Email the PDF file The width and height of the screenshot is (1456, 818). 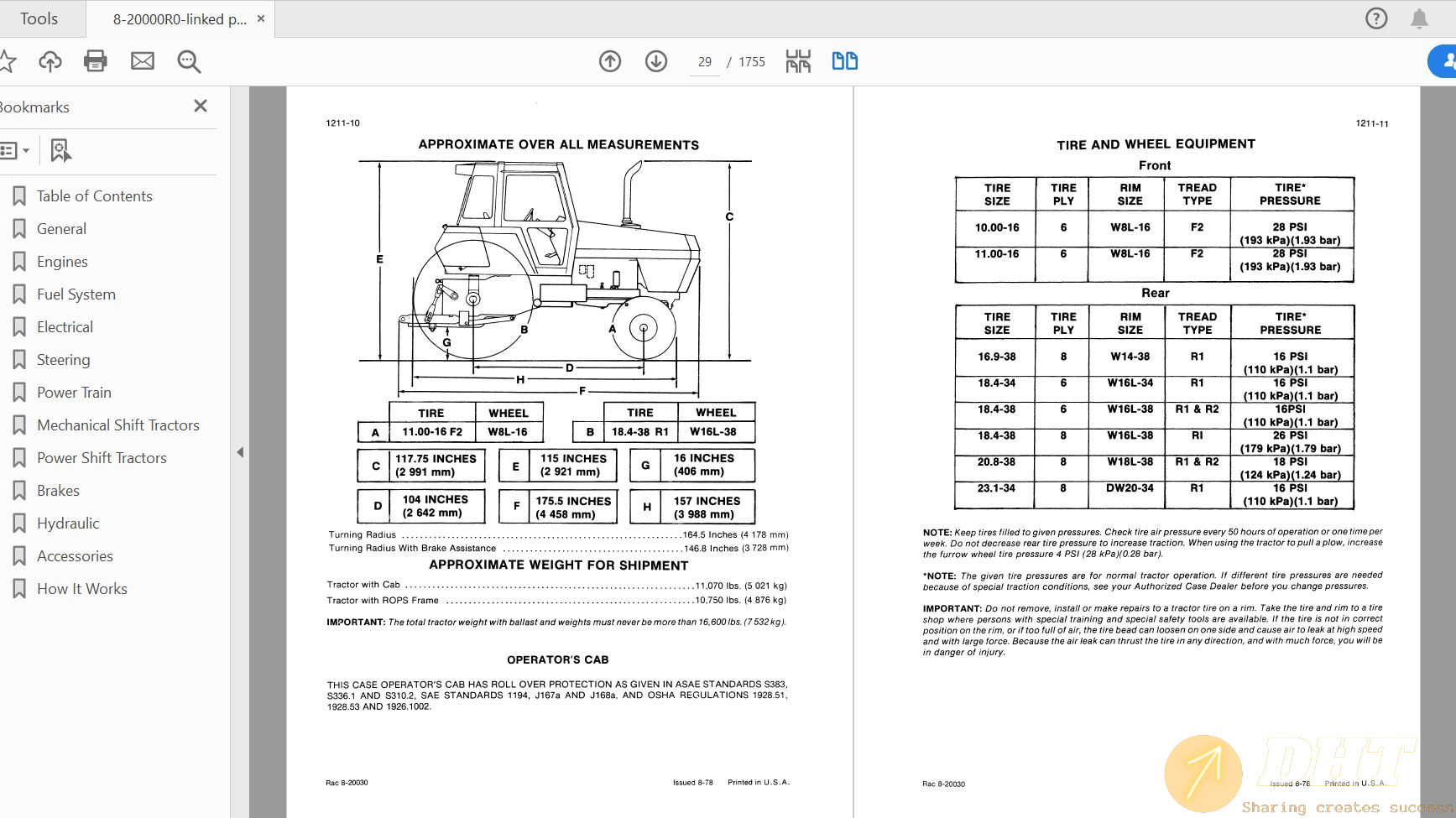click(x=142, y=61)
